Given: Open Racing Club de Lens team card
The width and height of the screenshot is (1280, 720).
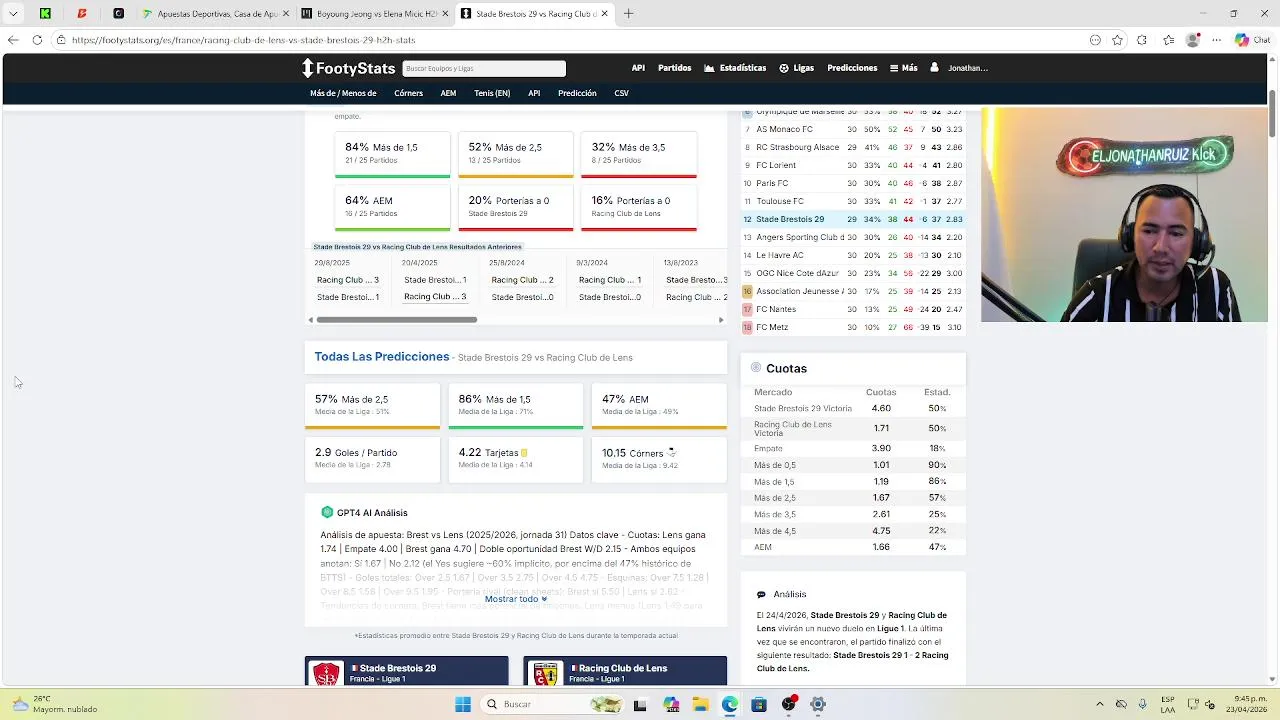Looking at the screenshot, I should [x=625, y=671].
